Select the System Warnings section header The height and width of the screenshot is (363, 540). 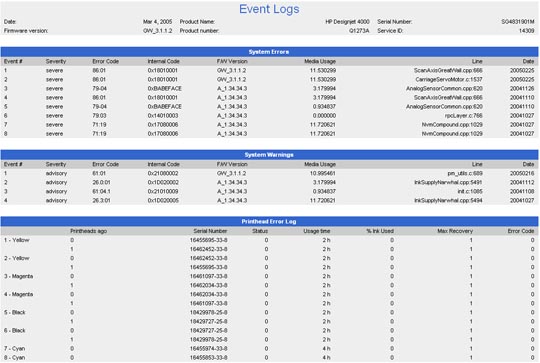tap(269, 155)
